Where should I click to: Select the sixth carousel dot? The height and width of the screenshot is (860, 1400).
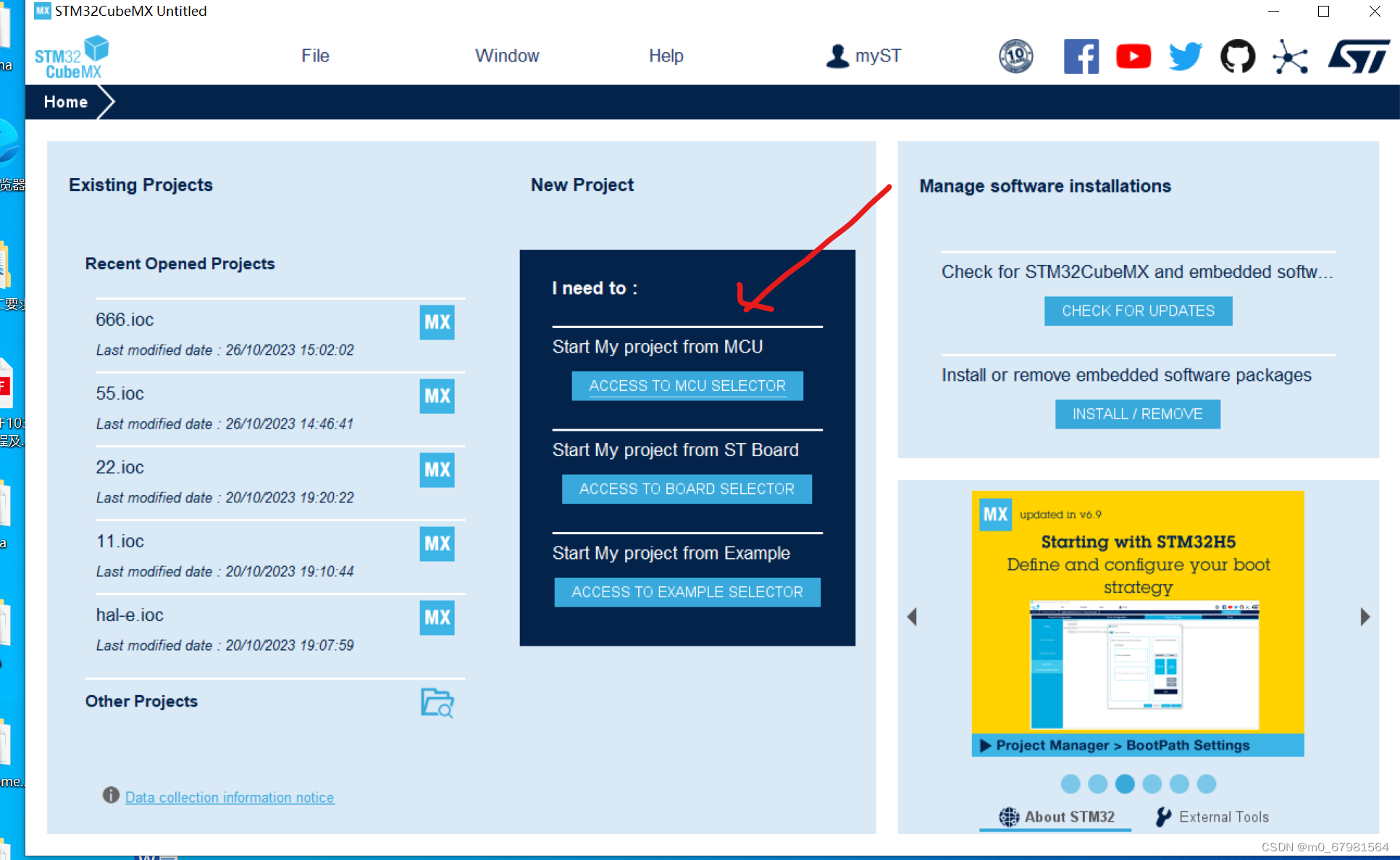1207,784
